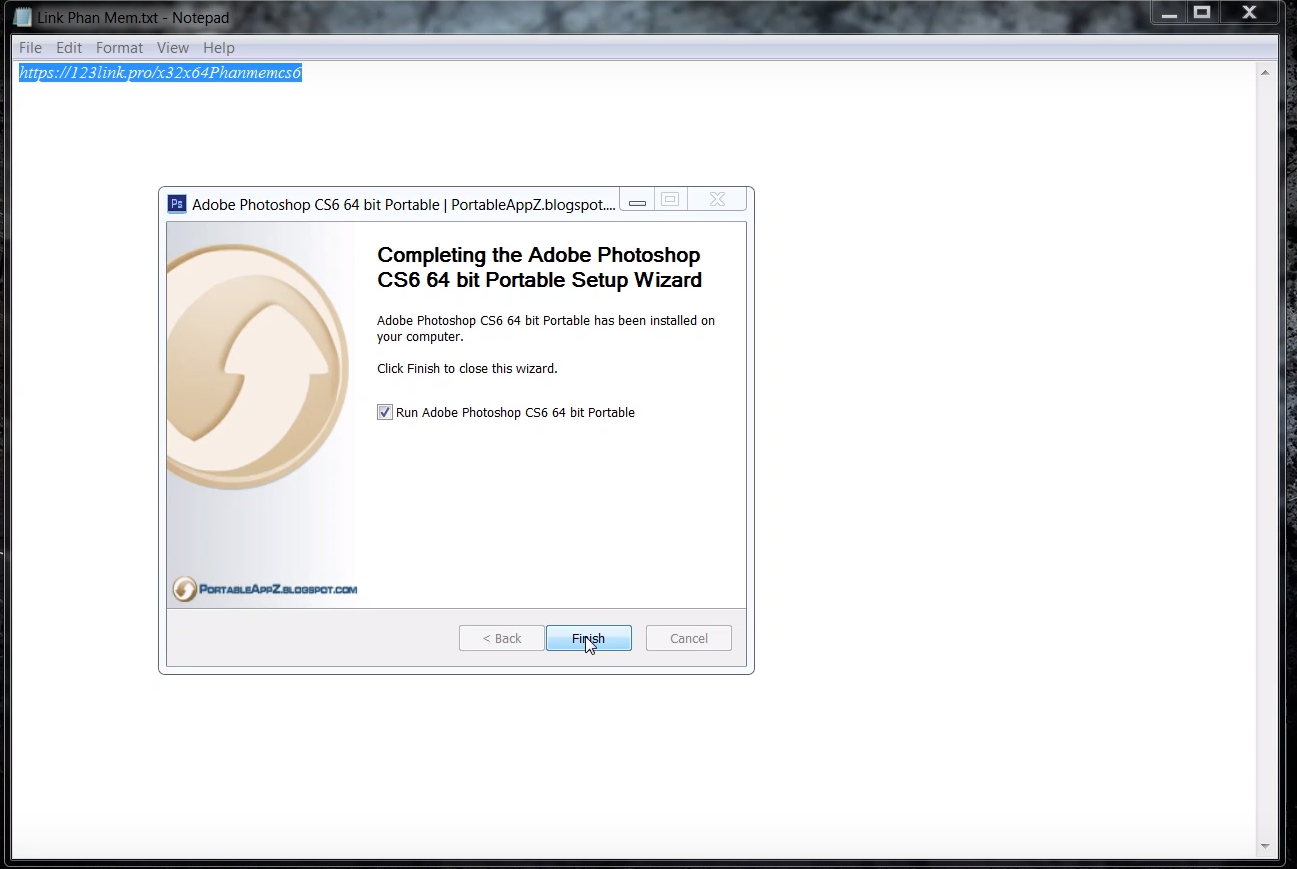The image size is (1297, 869).
Task: Close the Photoshop setup wizard with X
Action: click(717, 200)
